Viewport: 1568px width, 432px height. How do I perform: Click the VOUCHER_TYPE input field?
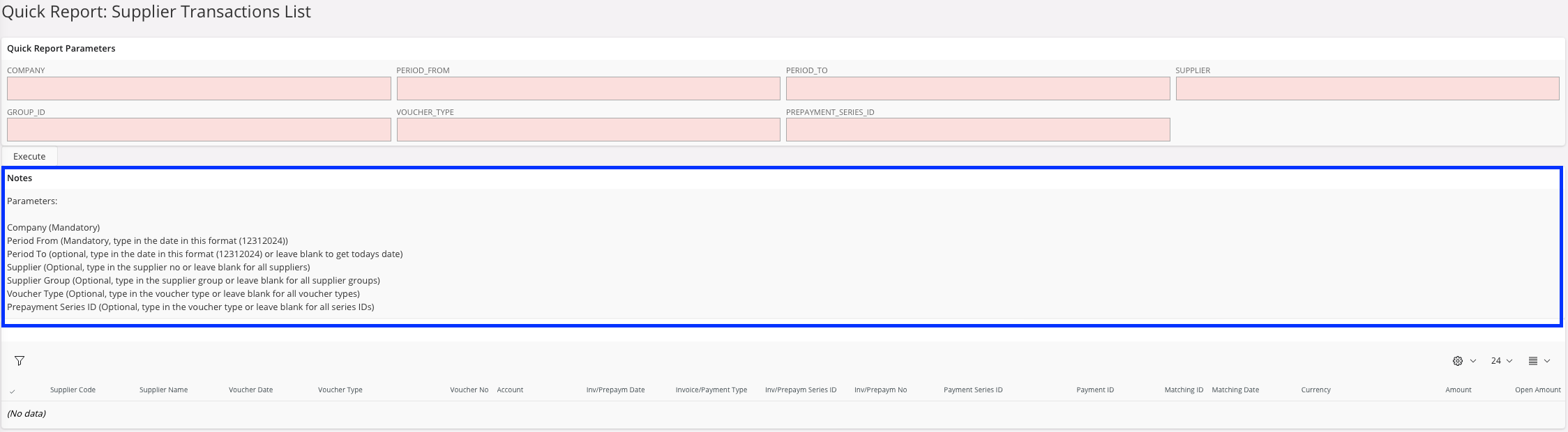(x=588, y=130)
